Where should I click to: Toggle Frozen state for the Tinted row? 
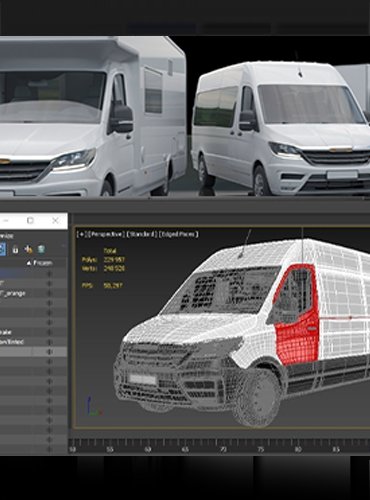tap(50, 342)
